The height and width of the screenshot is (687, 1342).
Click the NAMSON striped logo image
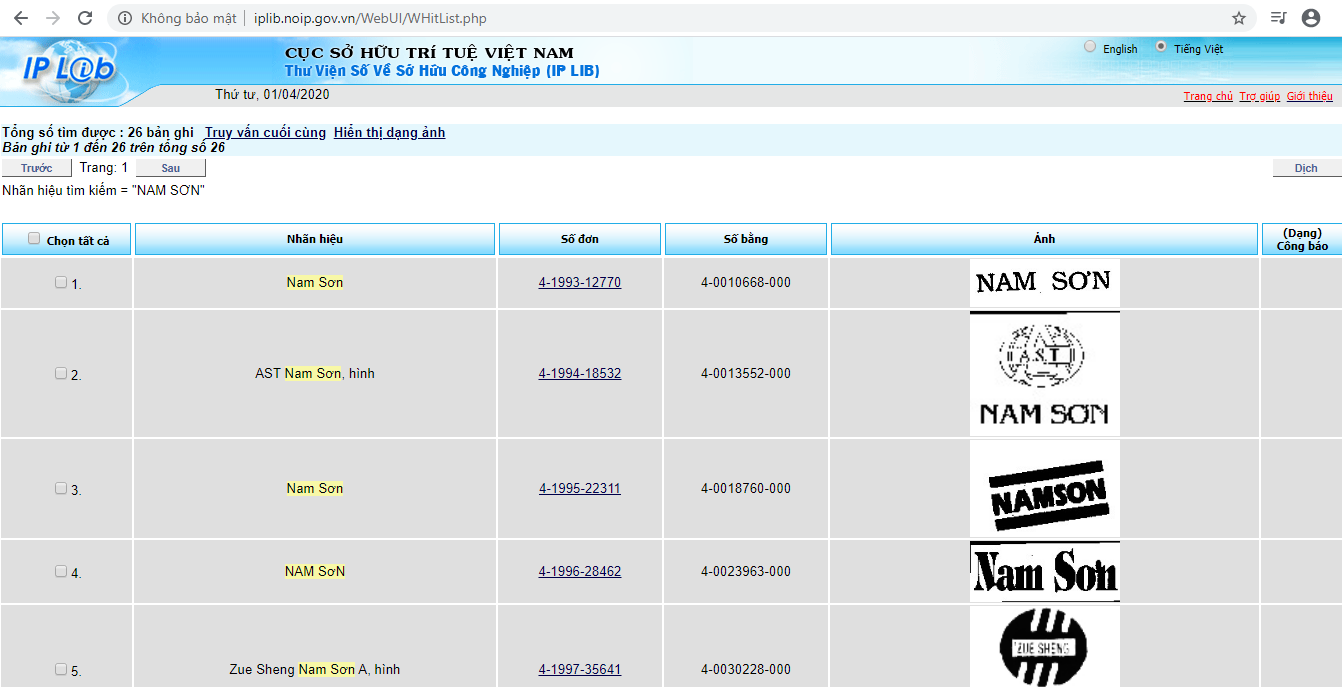[1045, 489]
